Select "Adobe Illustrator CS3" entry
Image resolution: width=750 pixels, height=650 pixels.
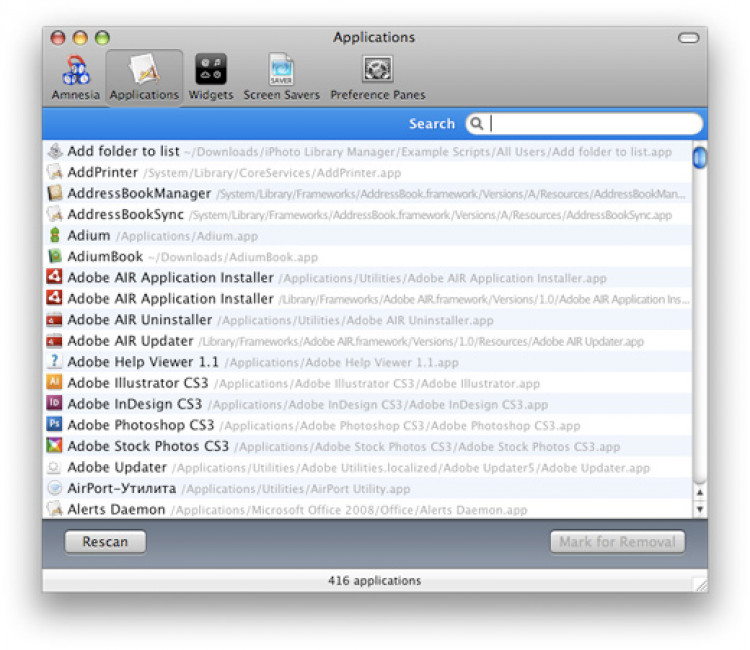pyautogui.click(x=138, y=383)
